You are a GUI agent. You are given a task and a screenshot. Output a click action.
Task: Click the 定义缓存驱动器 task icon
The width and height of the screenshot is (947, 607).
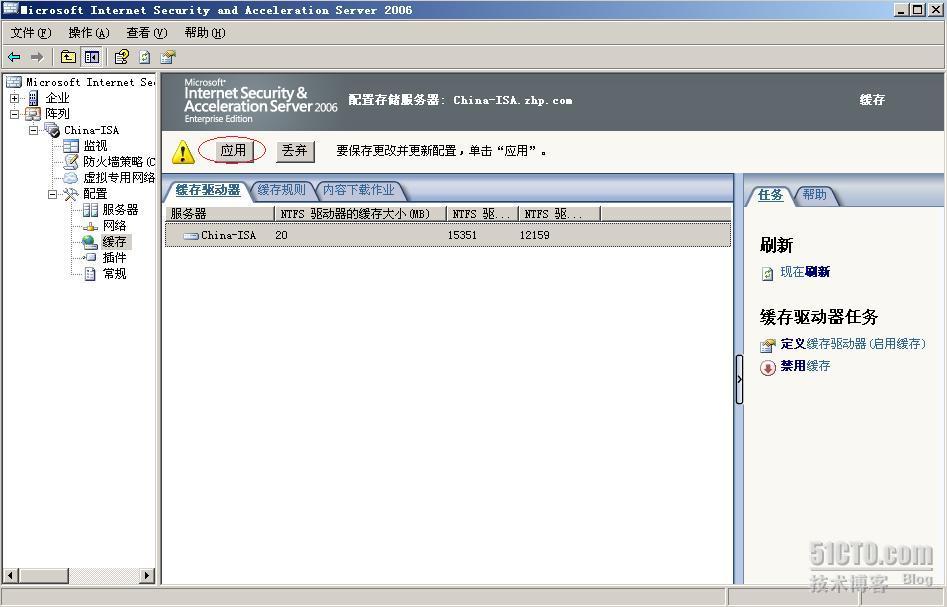[768, 345]
